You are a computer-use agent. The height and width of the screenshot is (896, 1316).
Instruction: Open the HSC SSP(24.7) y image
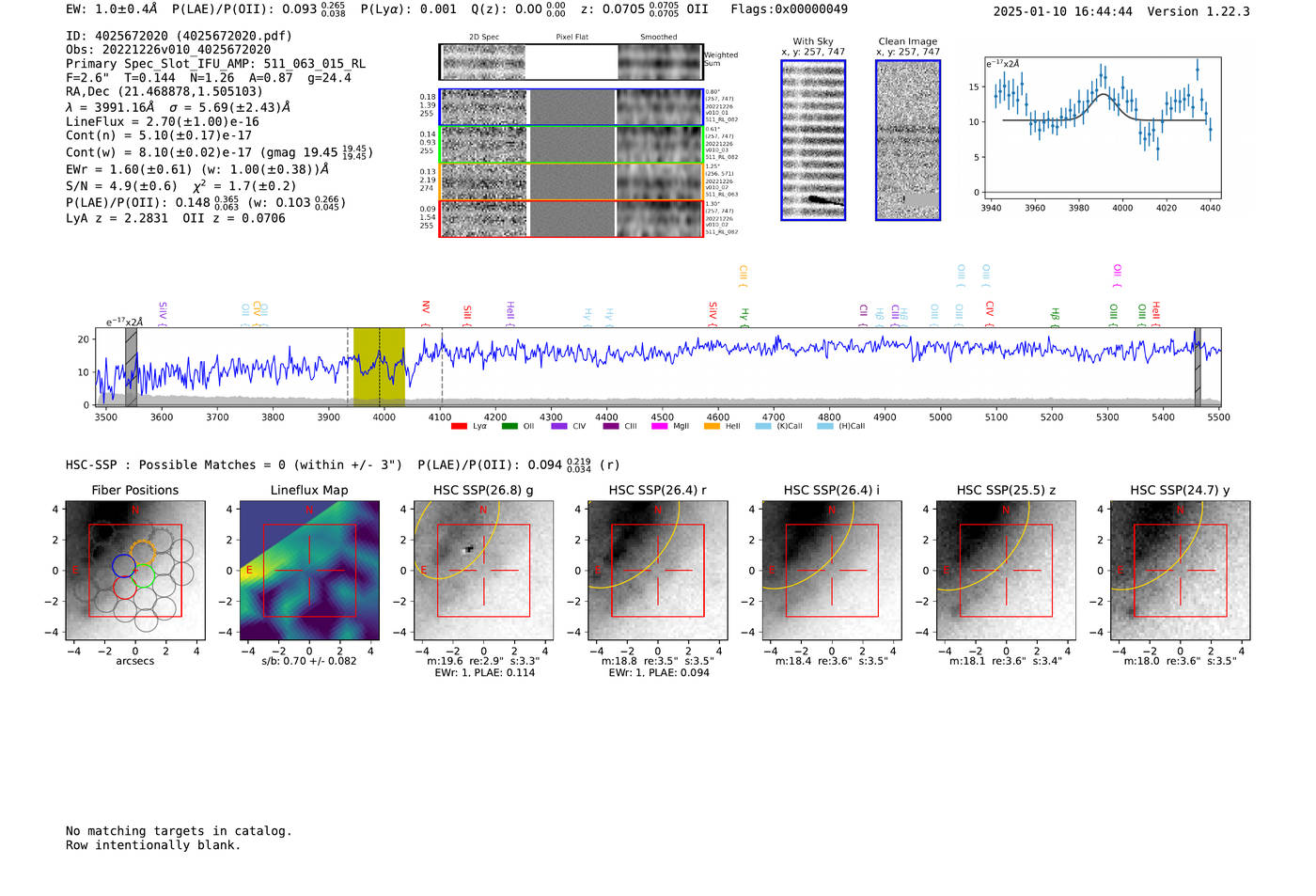click(x=1180, y=571)
